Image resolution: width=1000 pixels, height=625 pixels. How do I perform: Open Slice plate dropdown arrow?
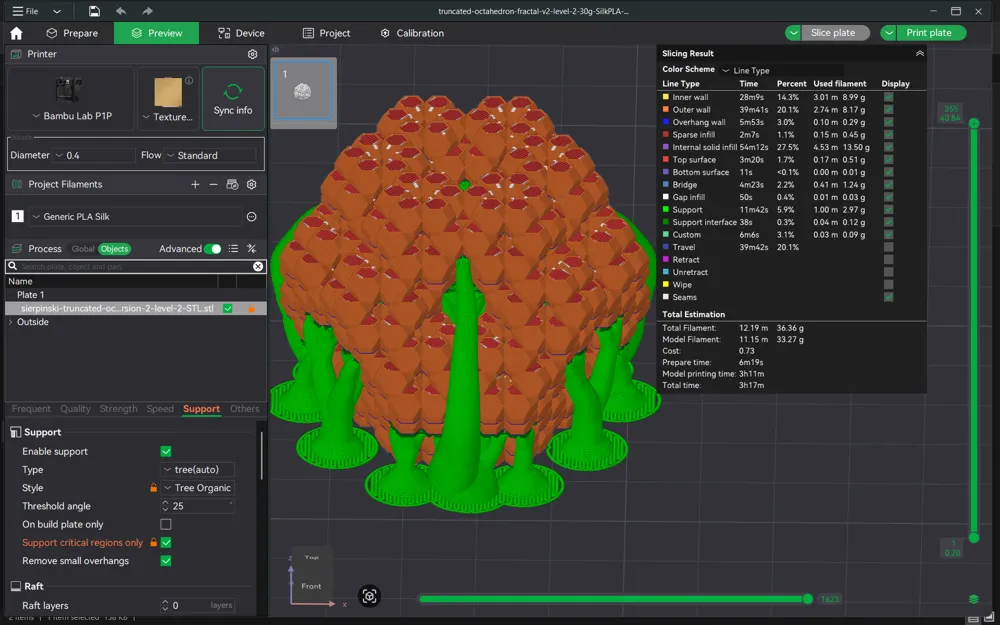coord(793,33)
